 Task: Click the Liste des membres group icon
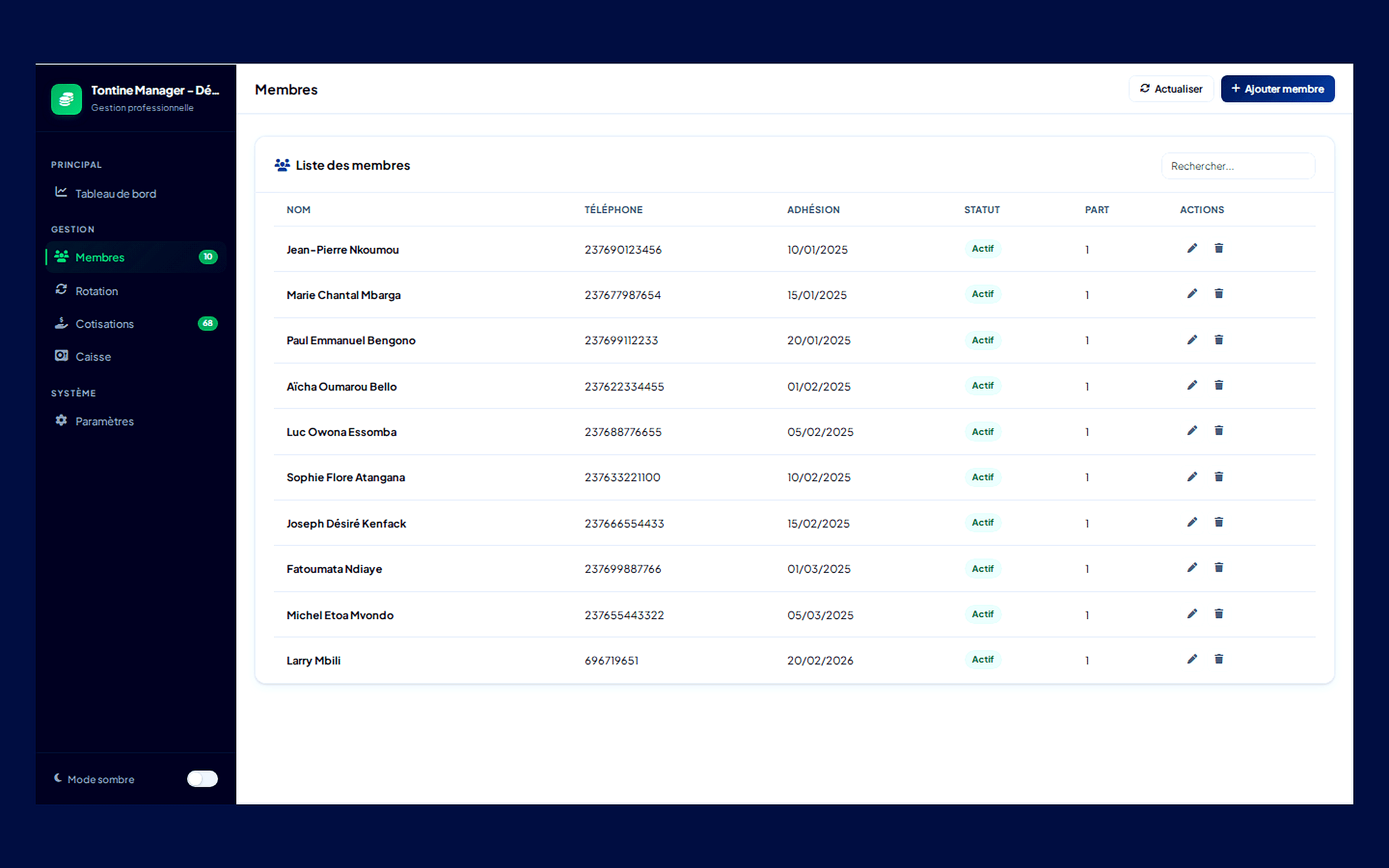[x=282, y=165]
